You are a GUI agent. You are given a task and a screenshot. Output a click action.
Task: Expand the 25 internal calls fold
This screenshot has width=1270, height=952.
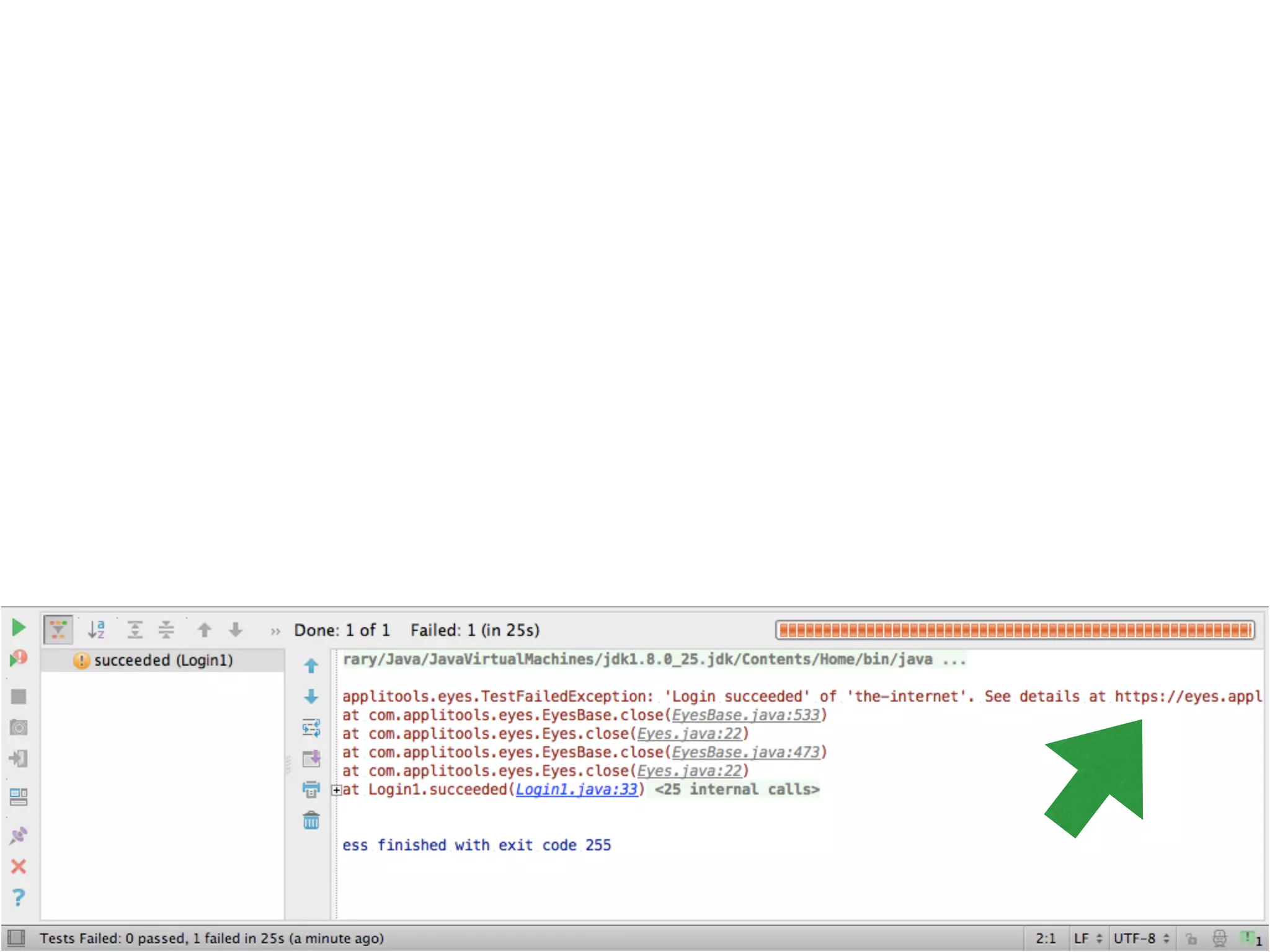(737, 790)
